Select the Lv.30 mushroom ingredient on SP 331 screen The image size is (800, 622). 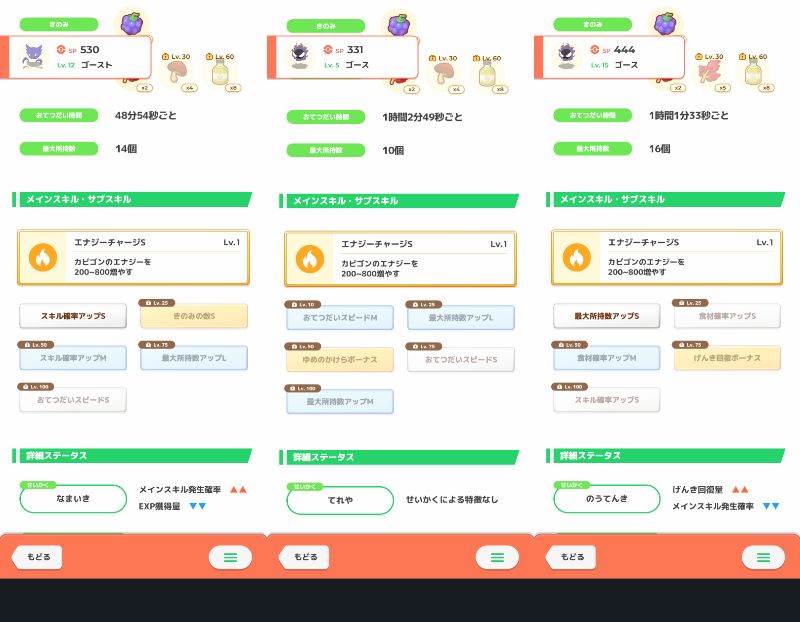444,73
